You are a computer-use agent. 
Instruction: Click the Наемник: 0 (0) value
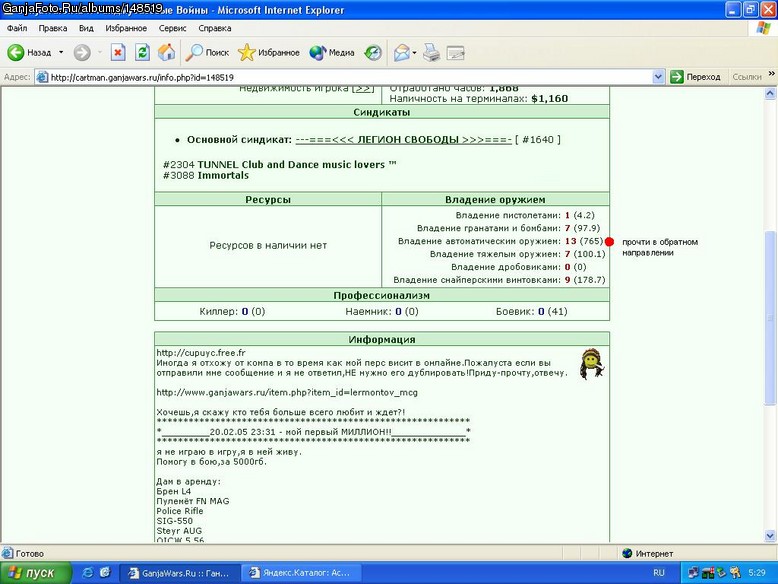pos(382,312)
